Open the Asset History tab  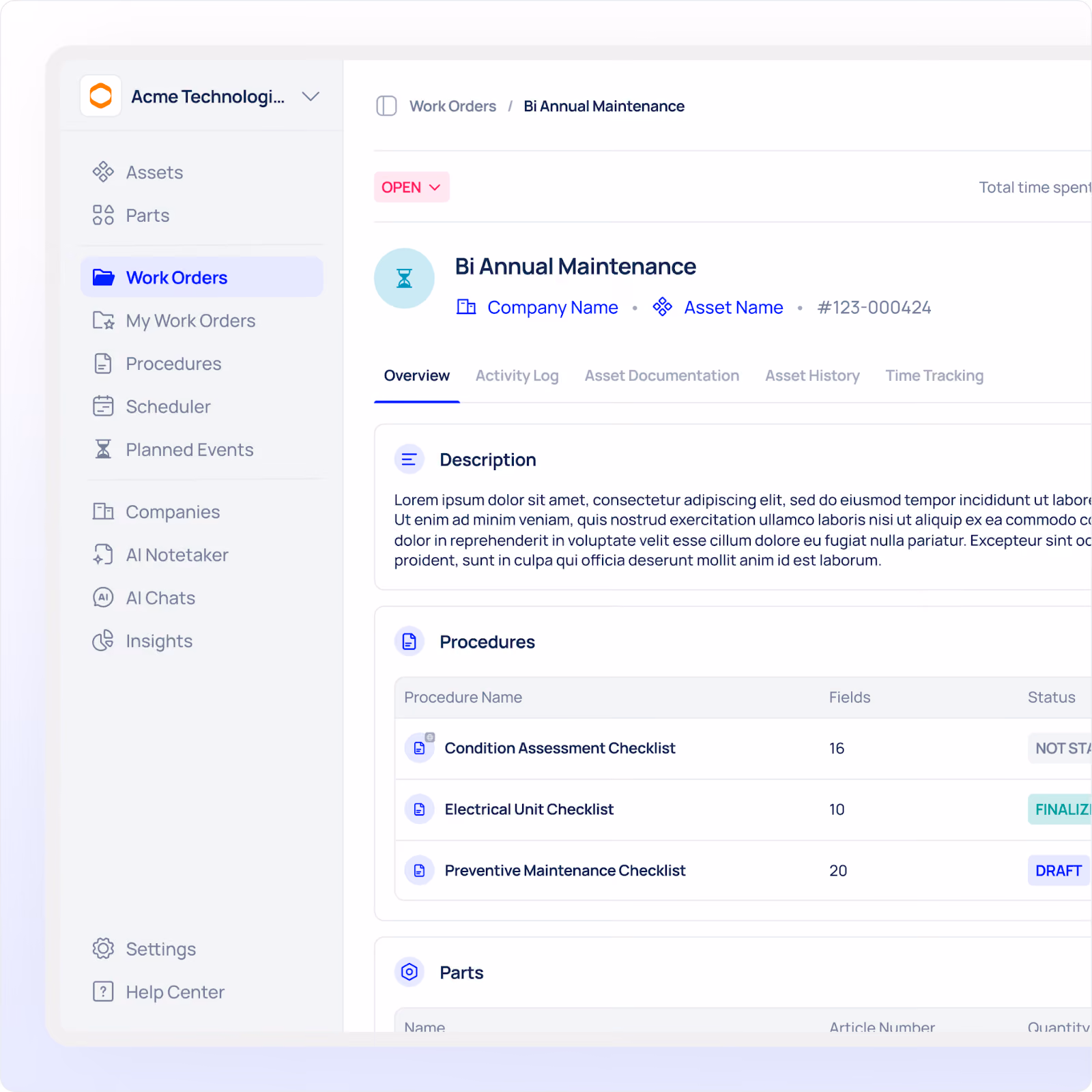pos(812,375)
